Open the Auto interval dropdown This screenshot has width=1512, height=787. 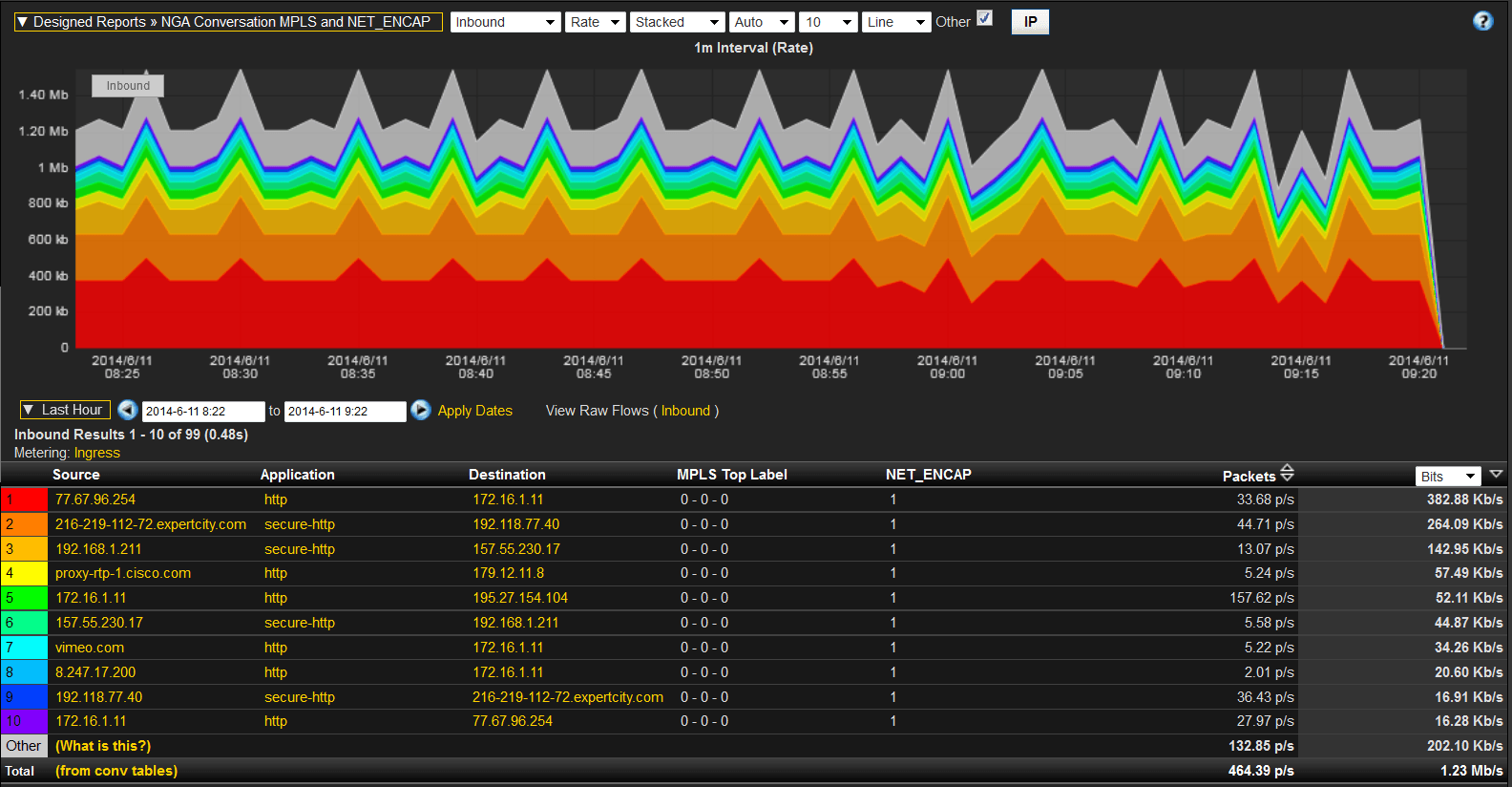tap(762, 22)
